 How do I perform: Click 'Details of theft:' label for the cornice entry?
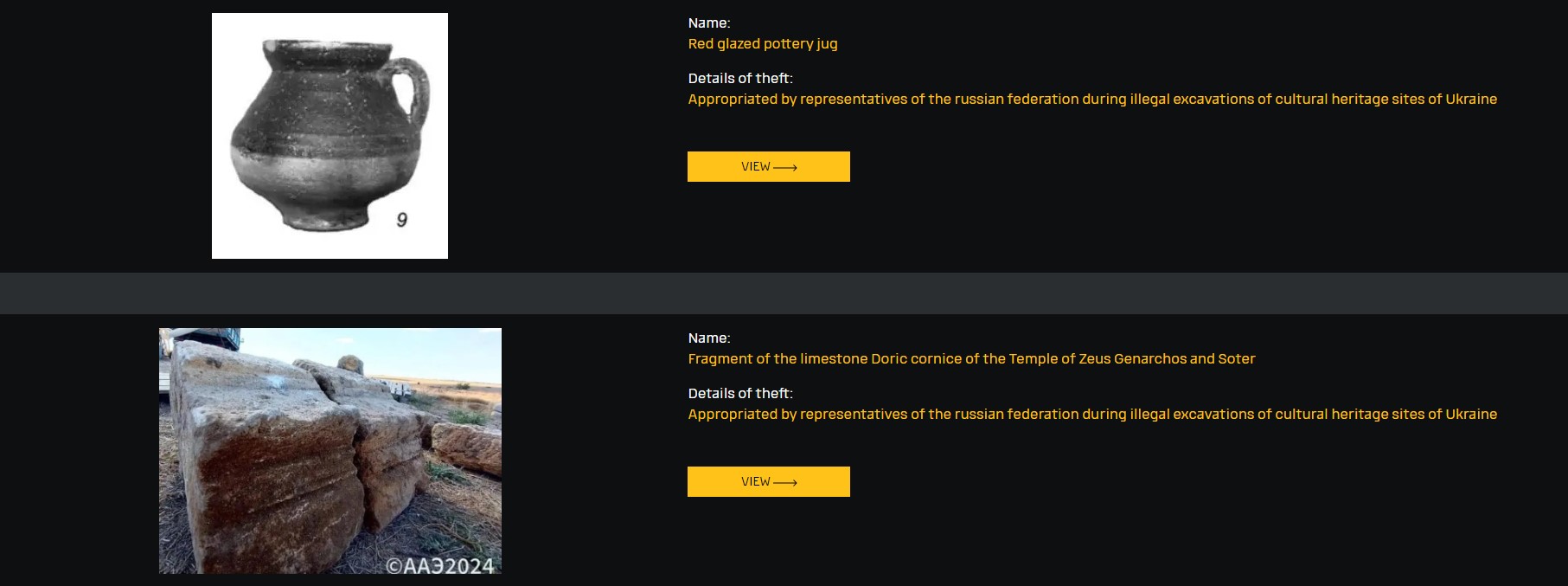point(740,393)
